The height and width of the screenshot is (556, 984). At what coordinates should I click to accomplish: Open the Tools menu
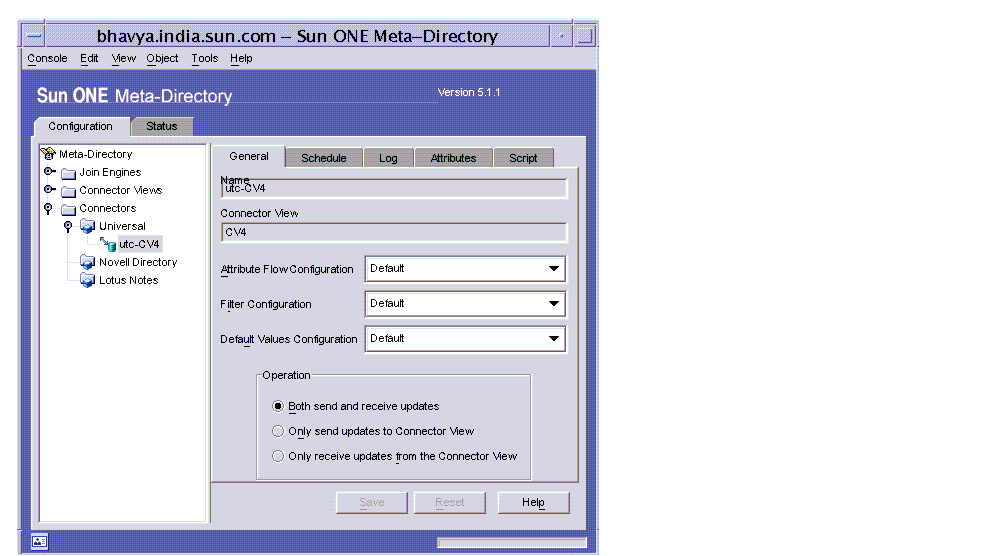[x=205, y=58]
